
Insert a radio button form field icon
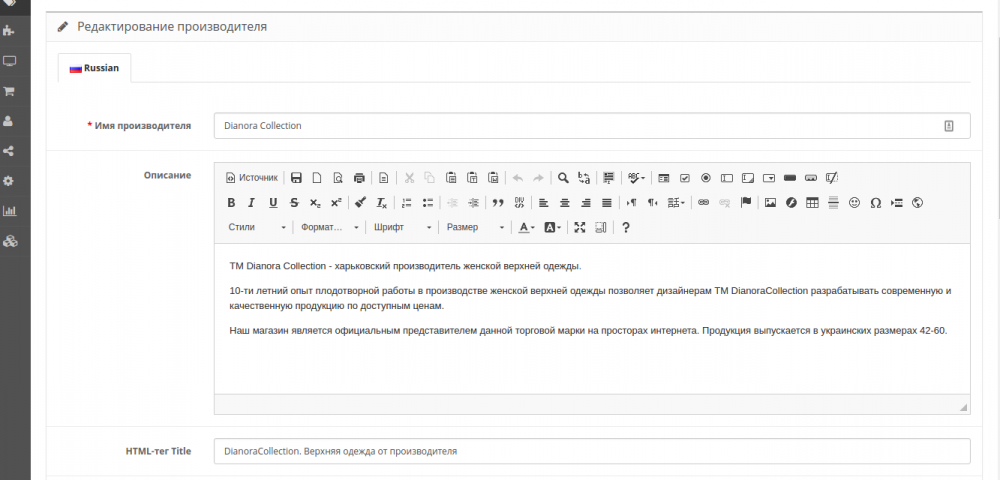tap(706, 178)
